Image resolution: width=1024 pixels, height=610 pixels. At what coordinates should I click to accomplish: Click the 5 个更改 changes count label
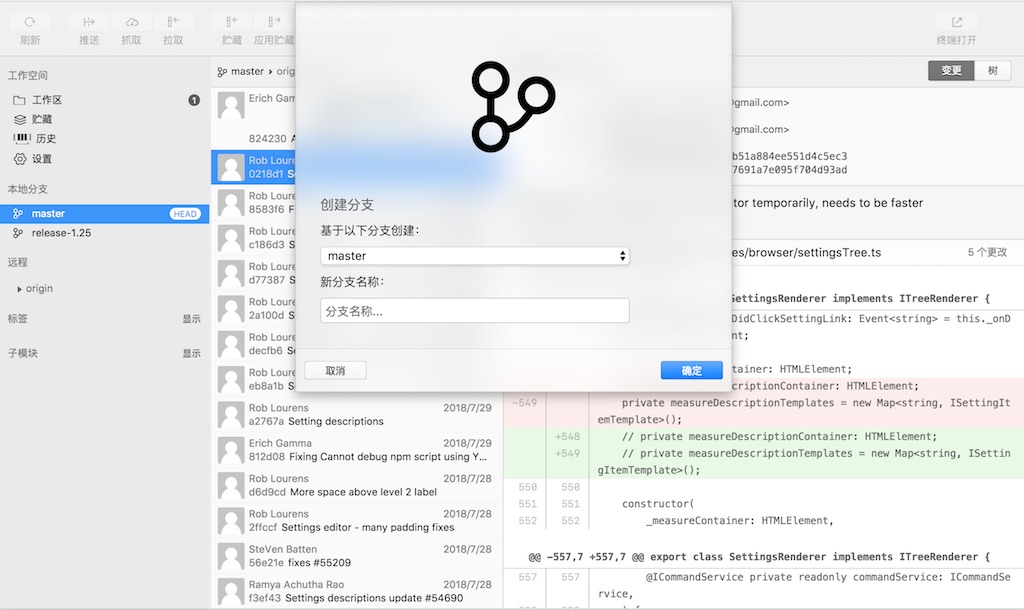[x=987, y=253]
